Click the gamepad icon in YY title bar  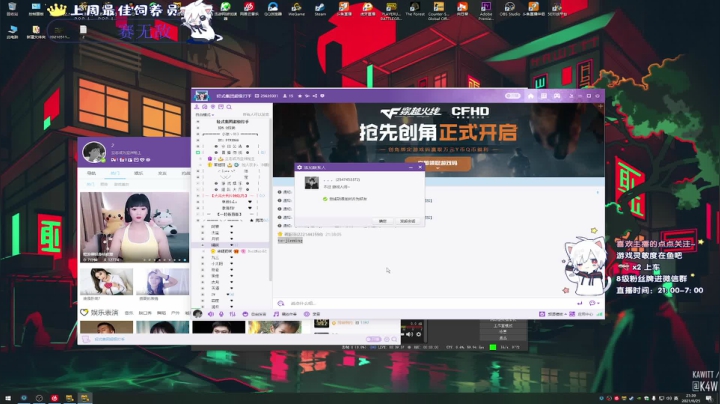point(557,96)
